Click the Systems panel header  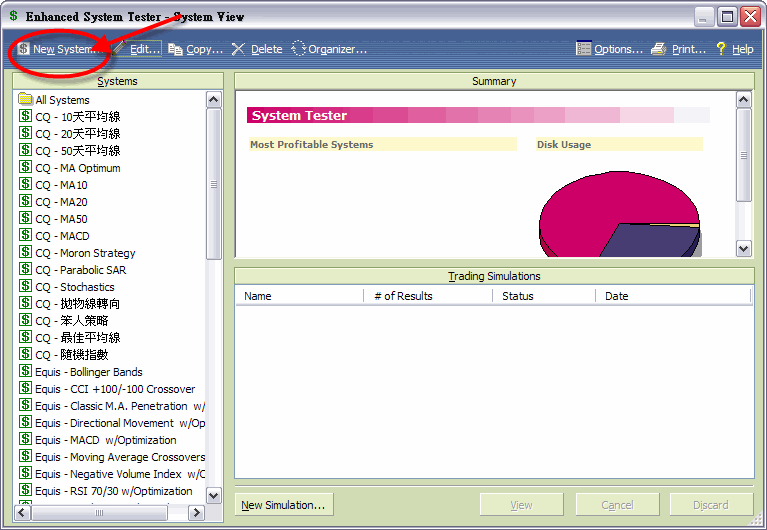pos(117,81)
